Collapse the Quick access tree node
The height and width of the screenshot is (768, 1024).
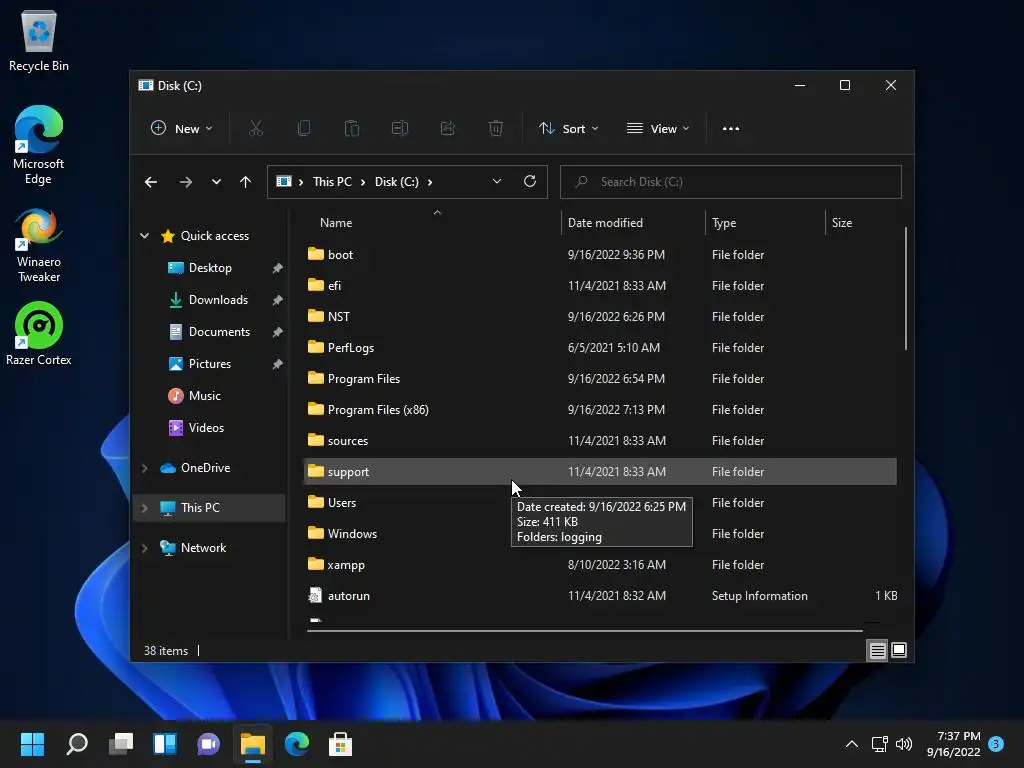pyautogui.click(x=144, y=236)
